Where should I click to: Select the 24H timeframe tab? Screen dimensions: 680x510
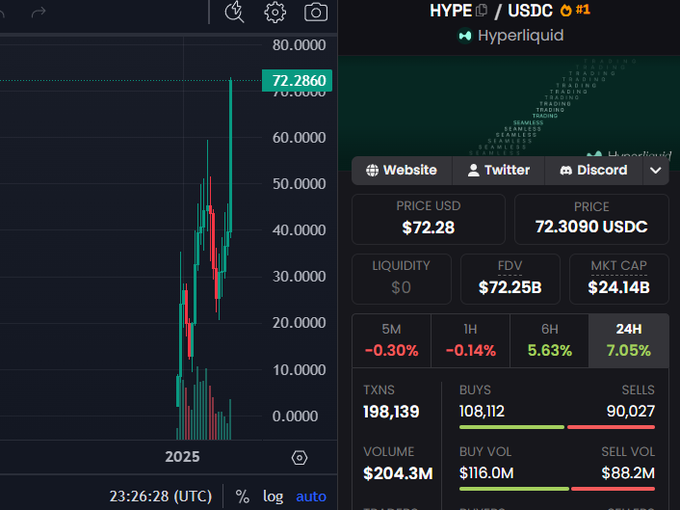click(628, 340)
